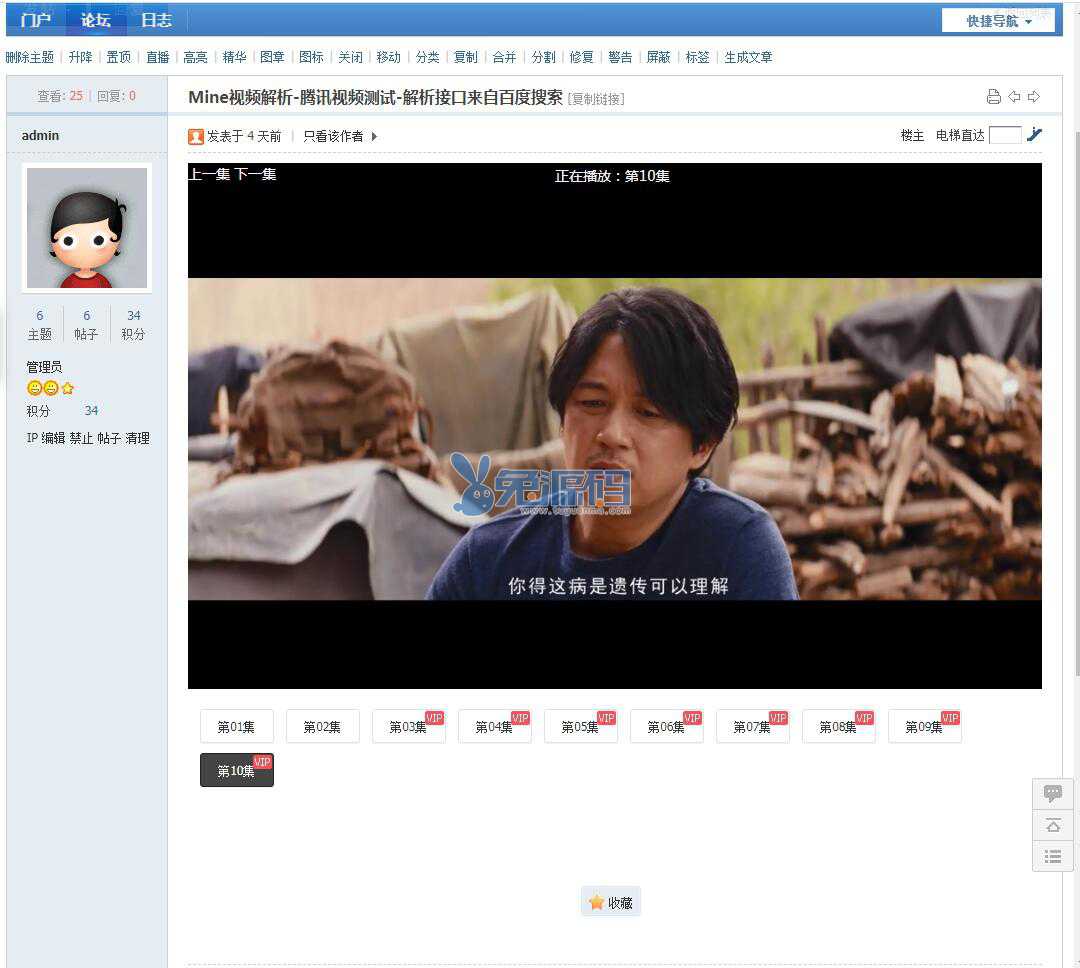Image resolution: width=1080 pixels, height=968 pixels.
Task: Click the 直播 moderation option
Action: (158, 57)
